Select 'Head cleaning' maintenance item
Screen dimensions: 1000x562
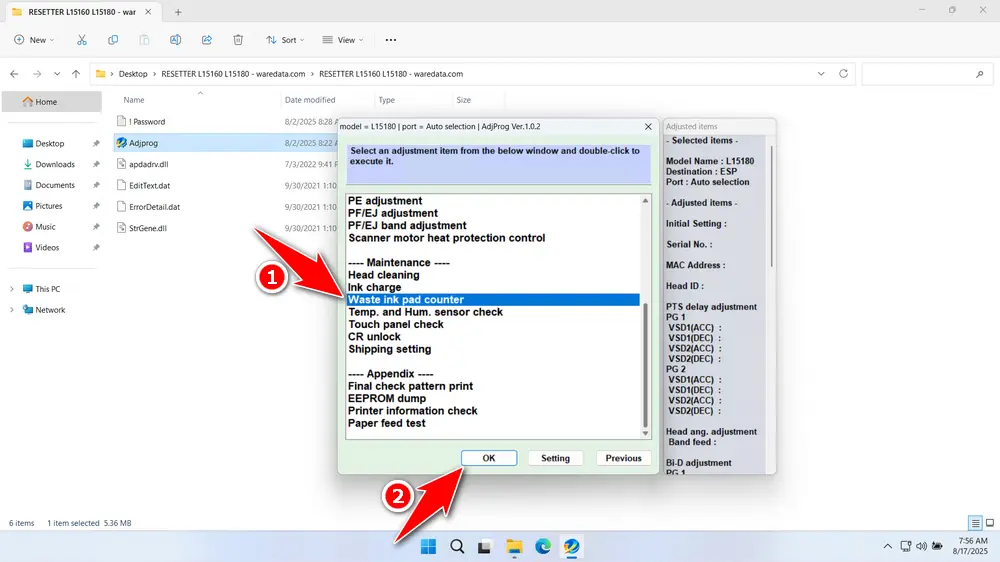pyautogui.click(x=383, y=275)
